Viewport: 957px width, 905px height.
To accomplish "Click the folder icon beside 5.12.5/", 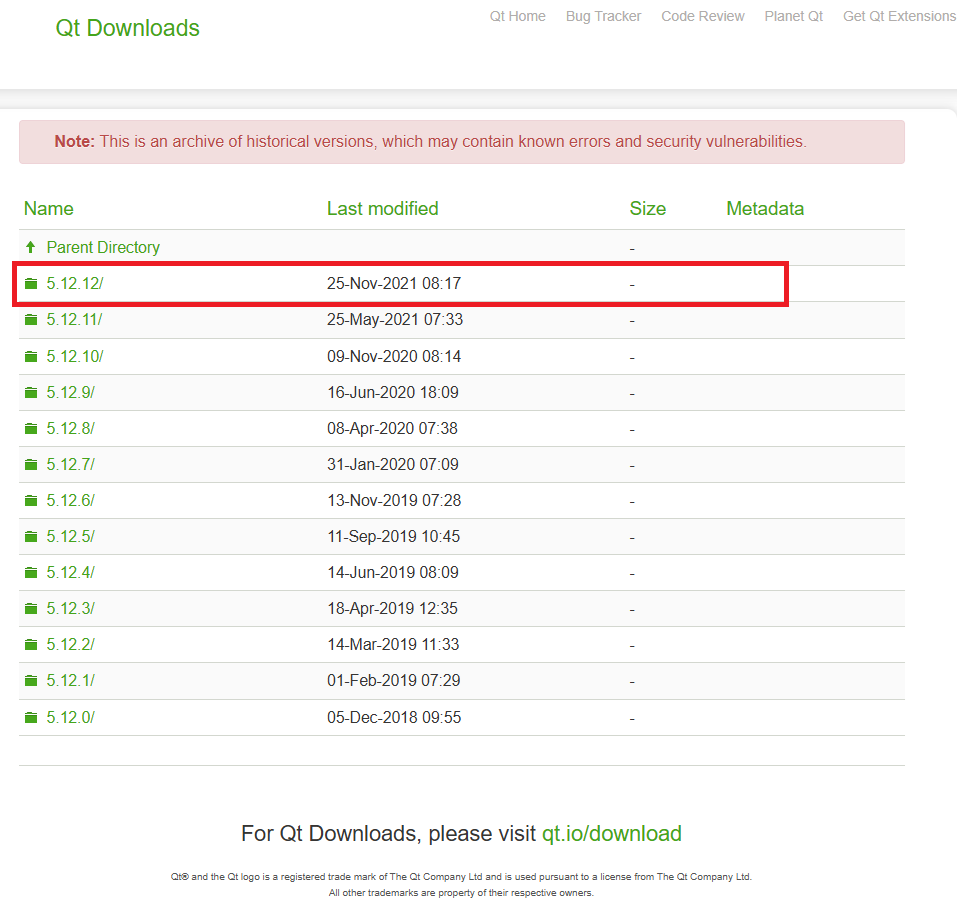I will [x=31, y=536].
